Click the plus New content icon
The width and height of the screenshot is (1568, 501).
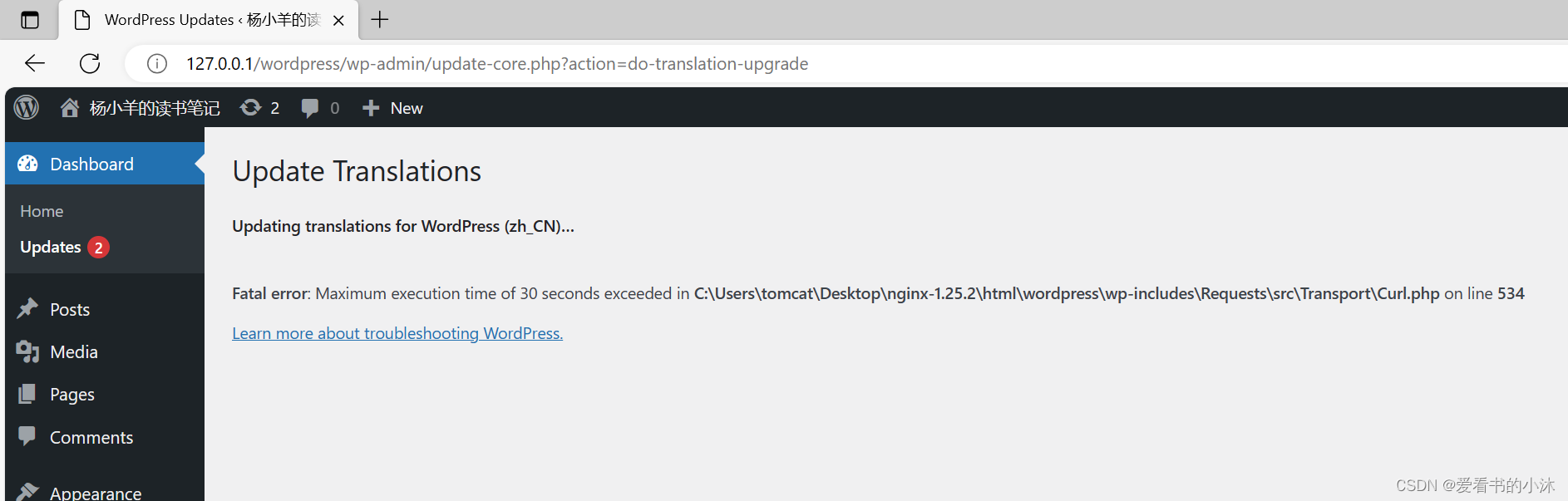[371, 108]
